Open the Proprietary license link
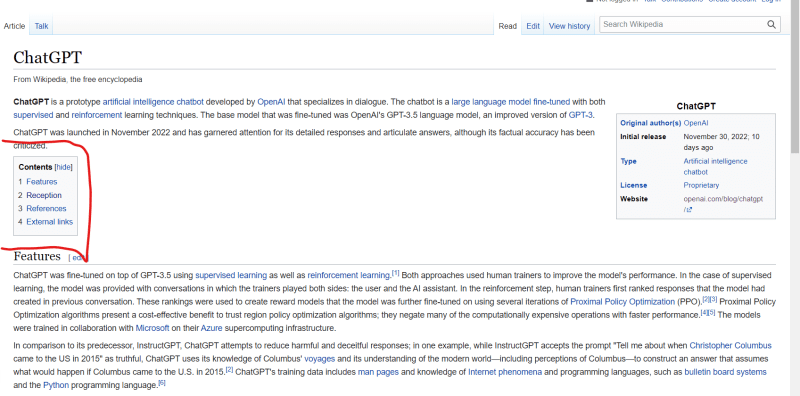 pos(701,185)
